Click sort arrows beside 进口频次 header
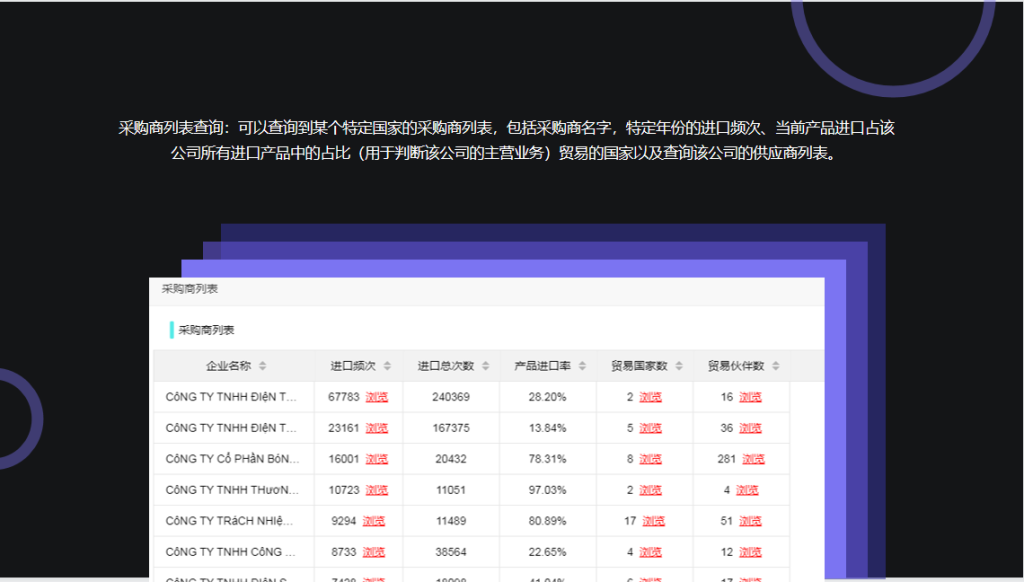 click(x=387, y=366)
